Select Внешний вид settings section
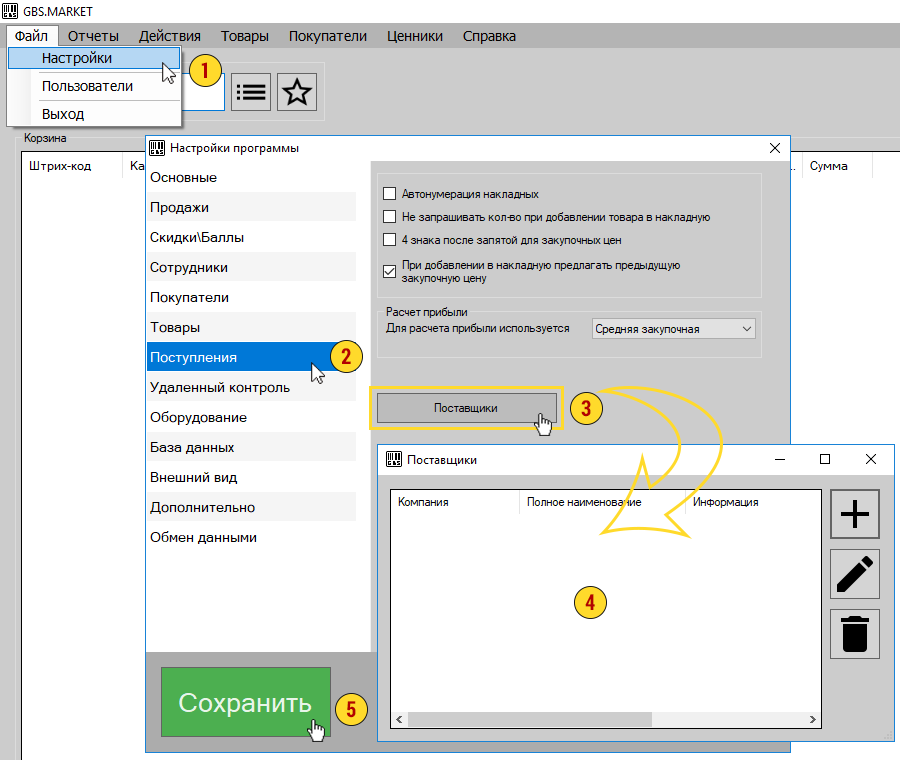This screenshot has width=900, height=760. click(251, 477)
